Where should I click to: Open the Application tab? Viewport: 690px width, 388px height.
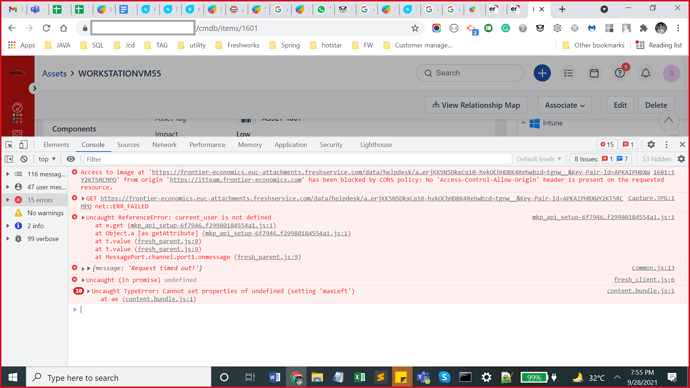tap(290, 145)
